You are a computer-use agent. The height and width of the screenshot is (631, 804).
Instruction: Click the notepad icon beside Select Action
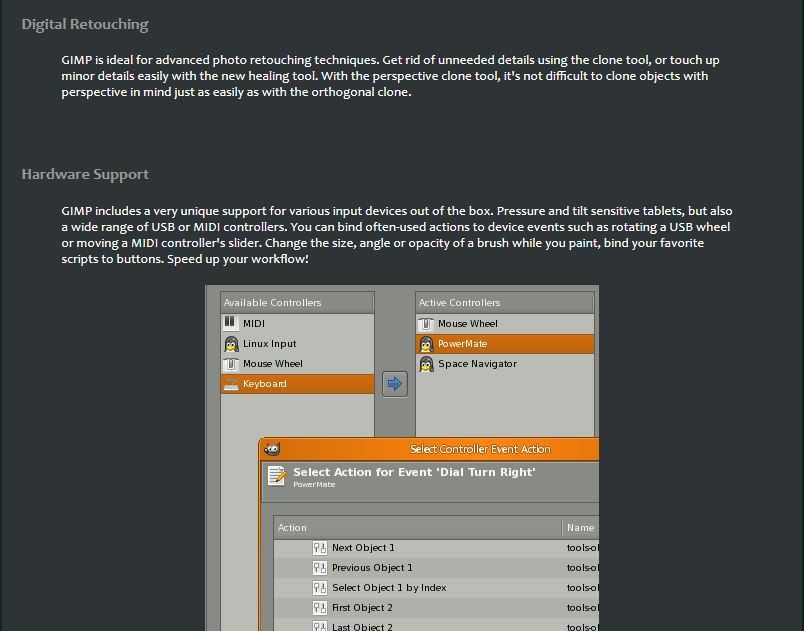point(277,476)
